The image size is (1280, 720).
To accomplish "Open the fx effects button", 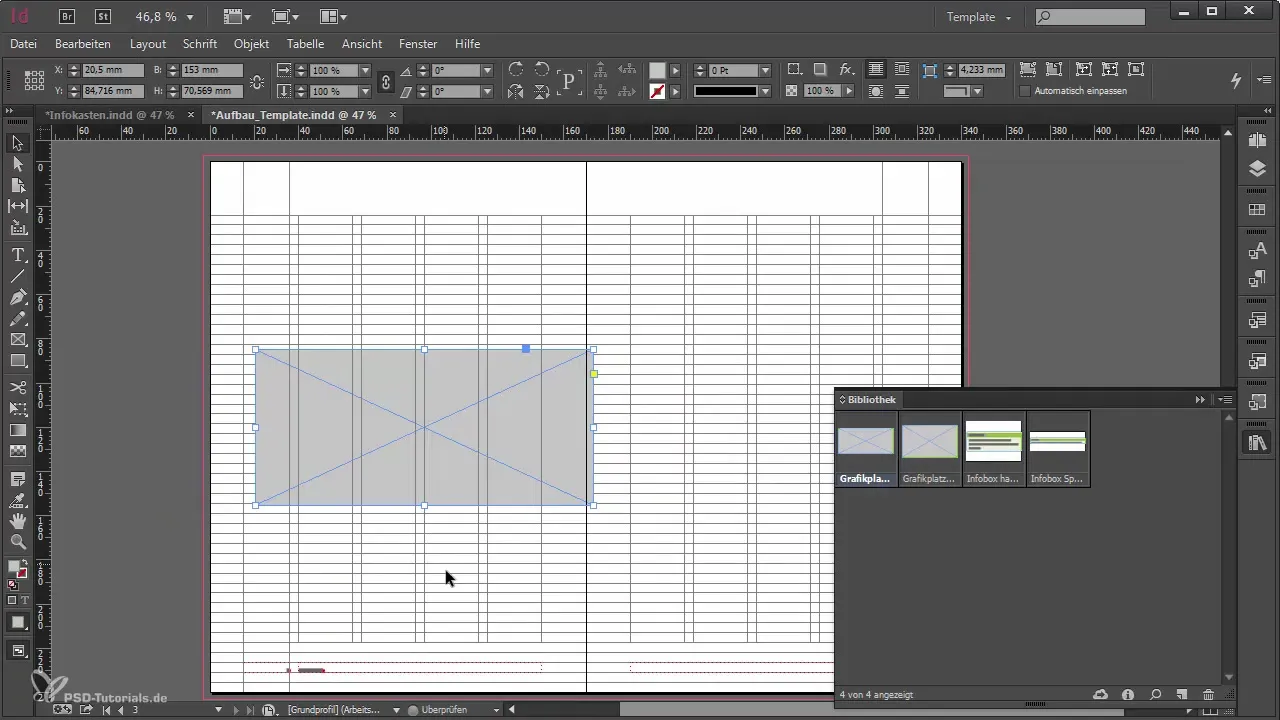I will pos(846,70).
